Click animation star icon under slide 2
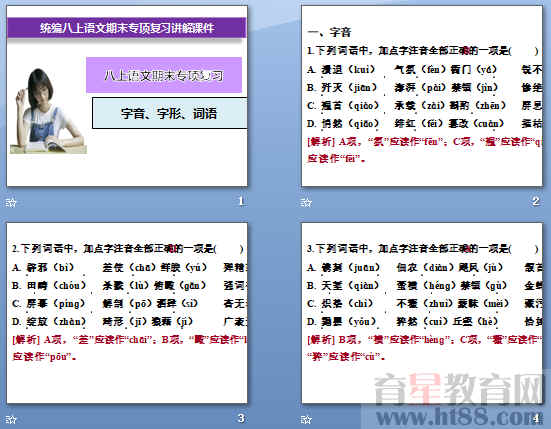This screenshot has height=429, width=551. [x=306, y=202]
